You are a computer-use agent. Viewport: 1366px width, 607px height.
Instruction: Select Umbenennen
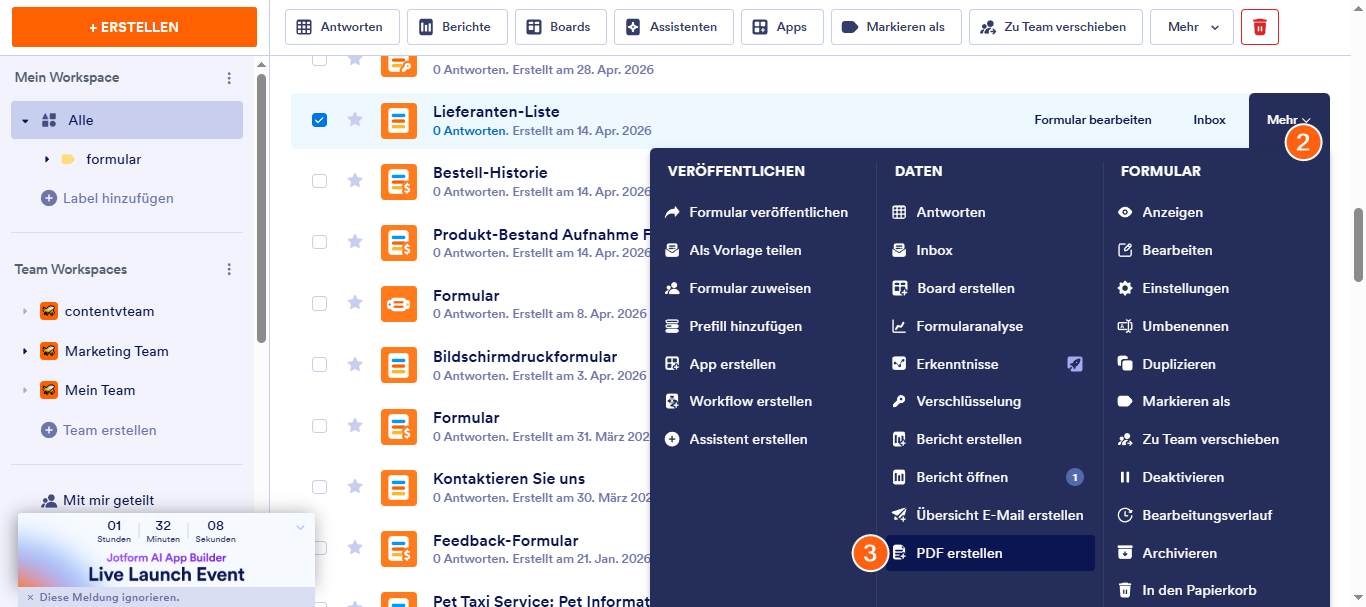[1174, 326]
